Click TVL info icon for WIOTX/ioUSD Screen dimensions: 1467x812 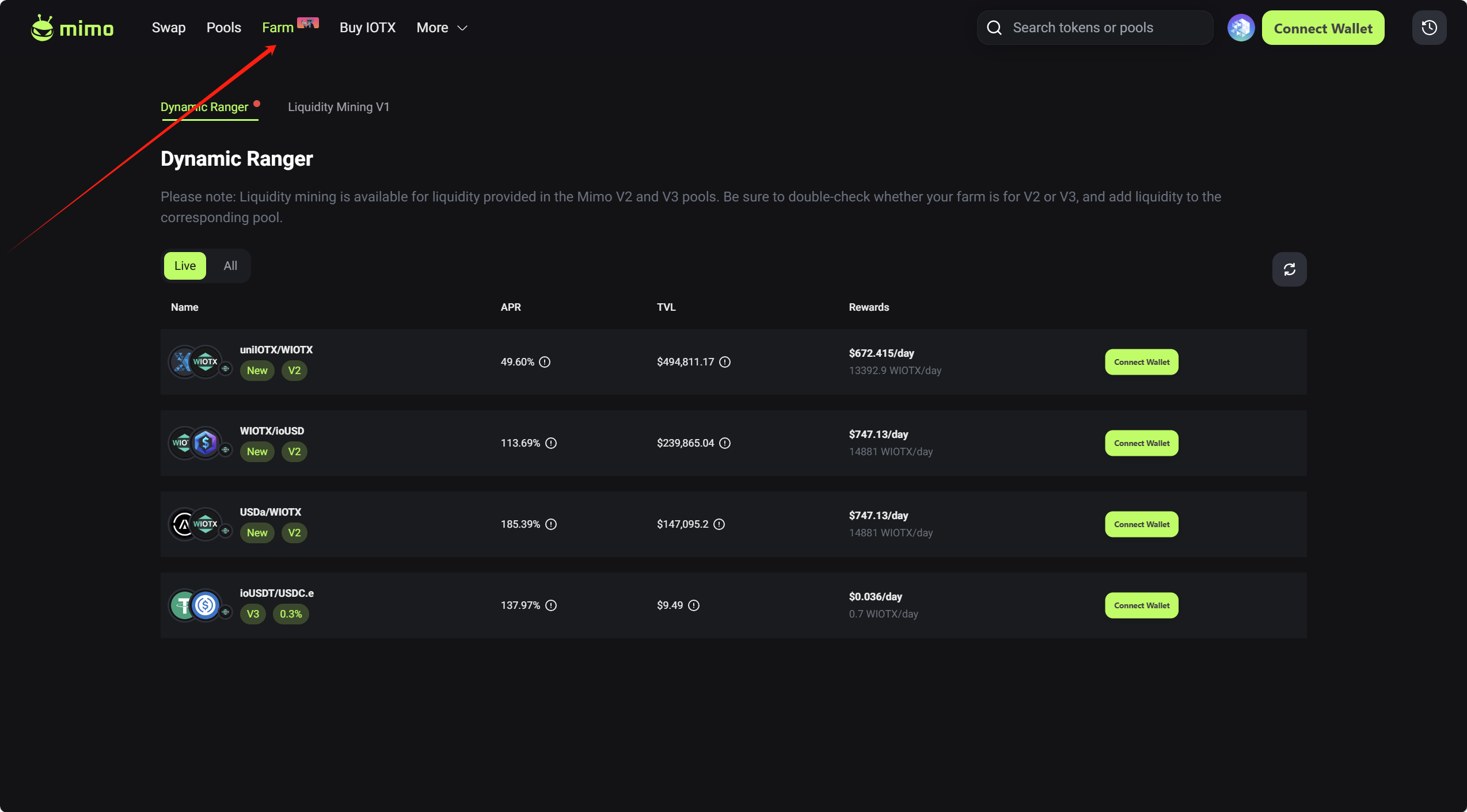pos(725,443)
